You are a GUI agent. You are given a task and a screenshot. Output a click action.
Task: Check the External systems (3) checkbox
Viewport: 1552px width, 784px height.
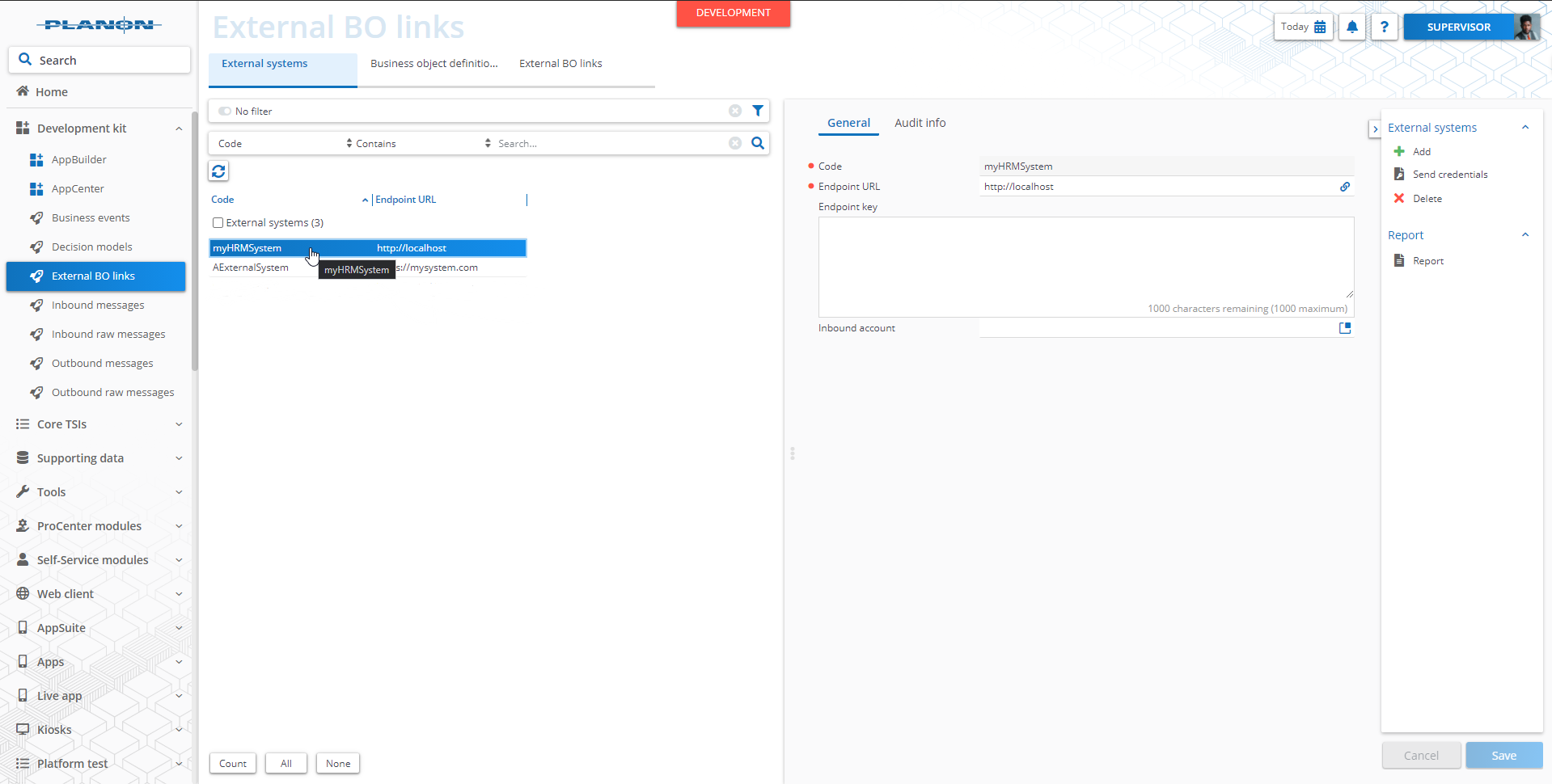(x=218, y=223)
